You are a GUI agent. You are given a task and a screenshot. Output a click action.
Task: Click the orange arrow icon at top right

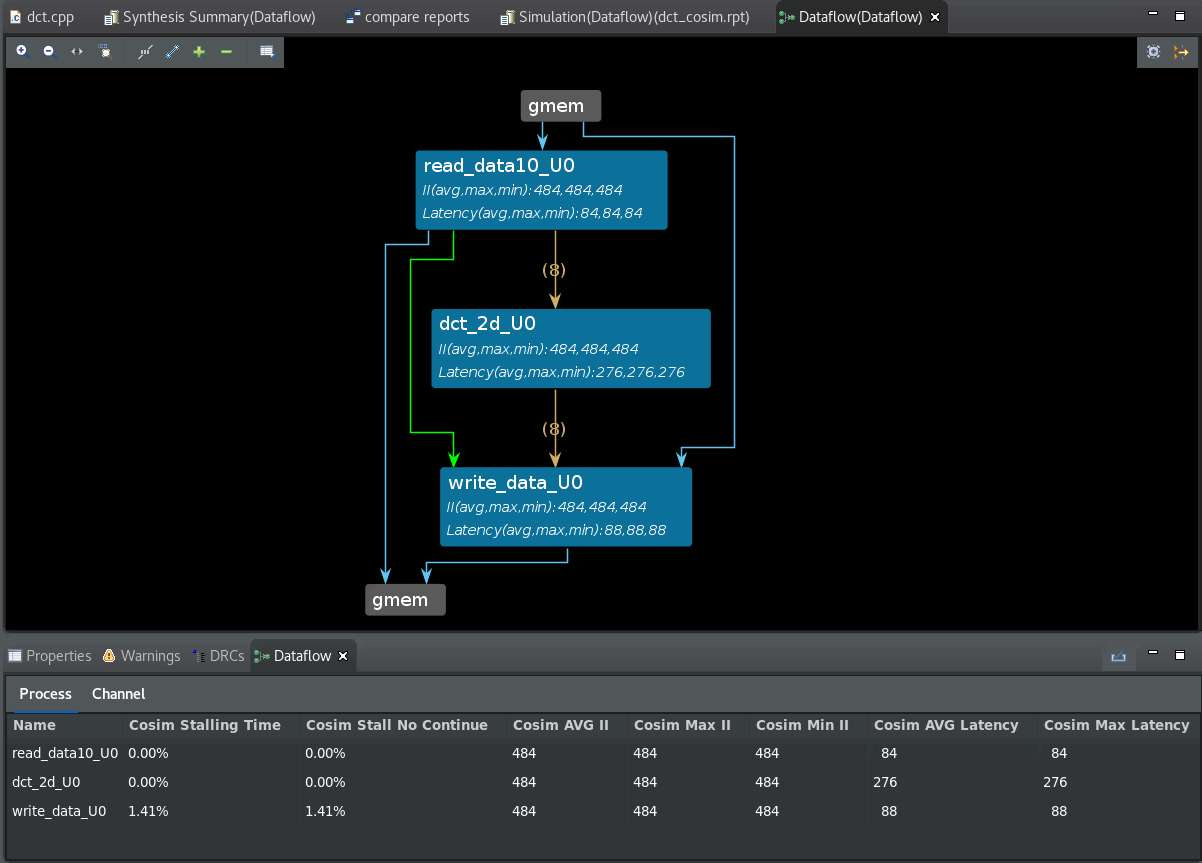[1181, 52]
